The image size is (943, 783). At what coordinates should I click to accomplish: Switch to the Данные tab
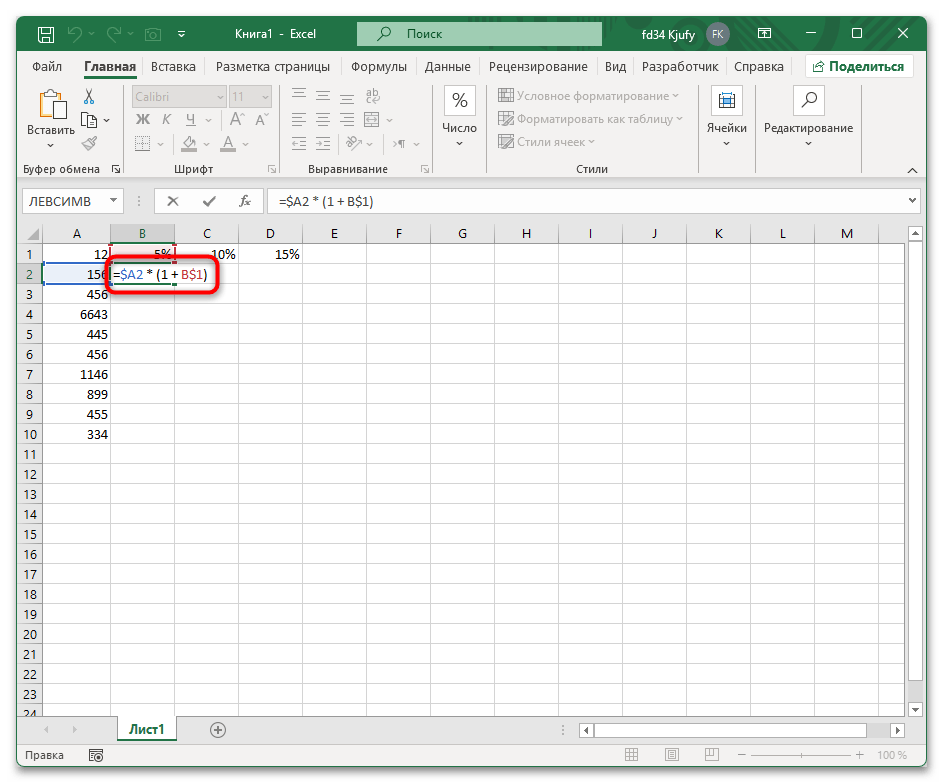pyautogui.click(x=447, y=67)
